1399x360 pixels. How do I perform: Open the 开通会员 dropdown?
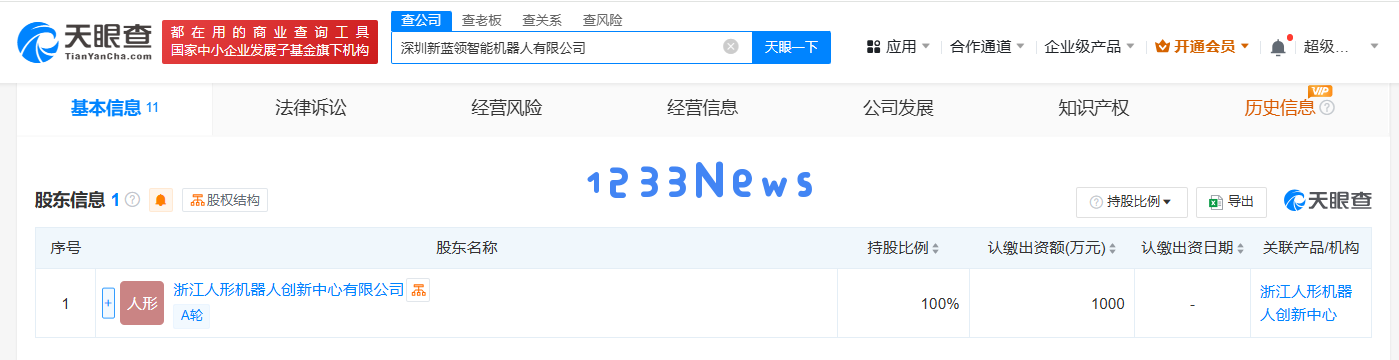1202,46
